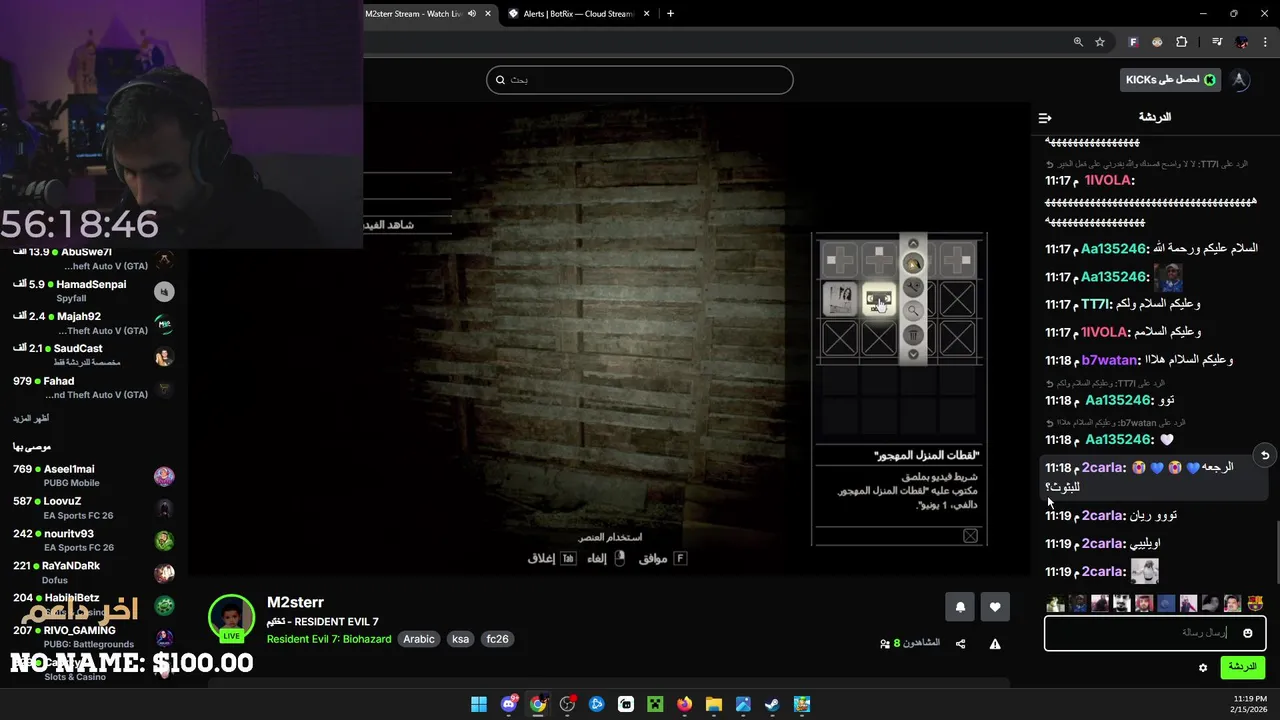This screenshot has height=720, width=1280.
Task: Click the F extension icon in Chrome toolbar
Action: click(1133, 42)
